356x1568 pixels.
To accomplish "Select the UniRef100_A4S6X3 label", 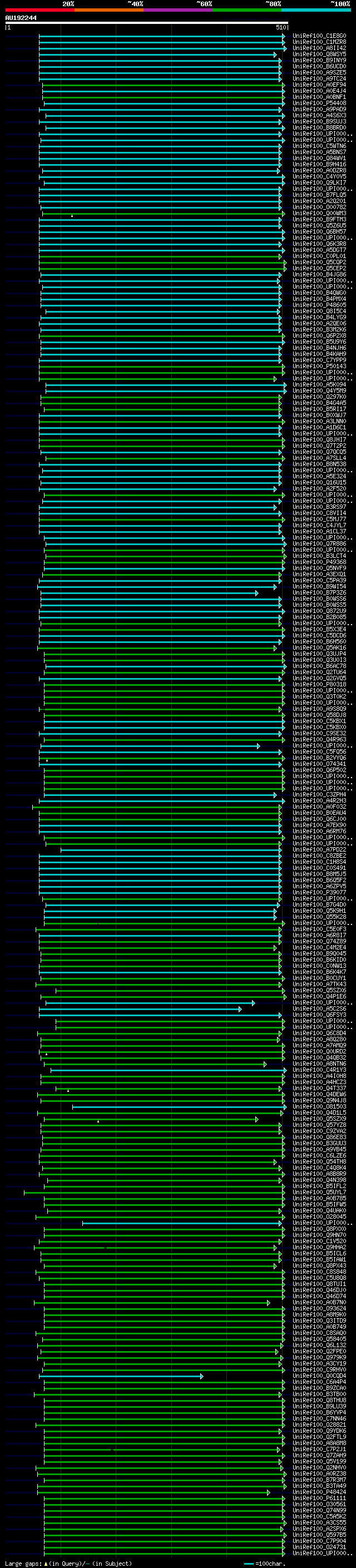I will point(319,116).
